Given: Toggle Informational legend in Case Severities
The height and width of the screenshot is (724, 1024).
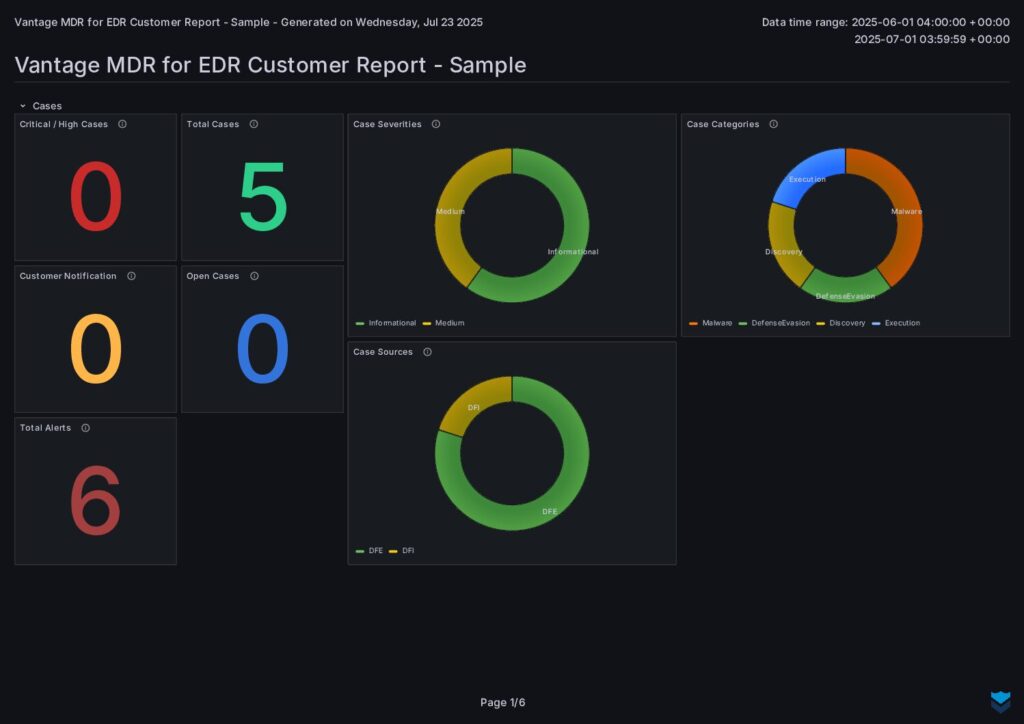Looking at the screenshot, I should pyautogui.click(x=386, y=323).
